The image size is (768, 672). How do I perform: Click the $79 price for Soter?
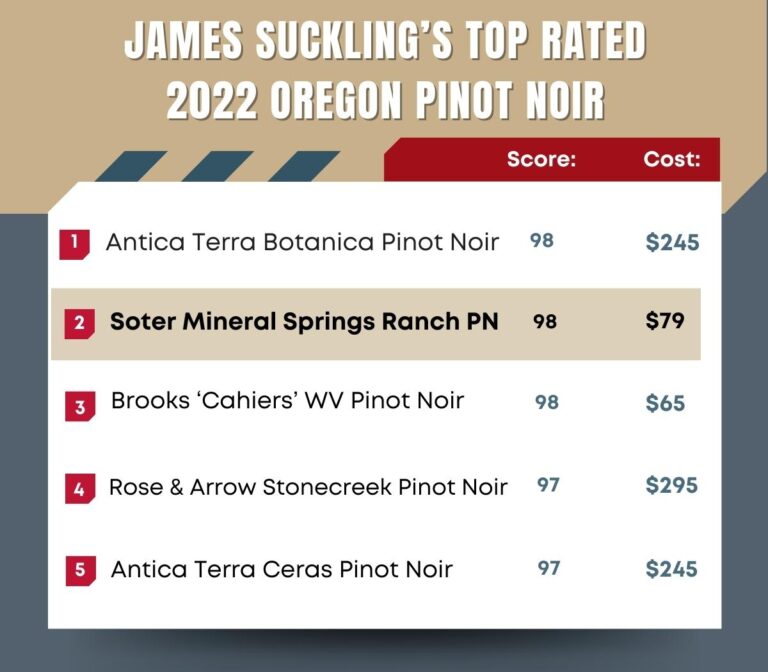tap(665, 321)
